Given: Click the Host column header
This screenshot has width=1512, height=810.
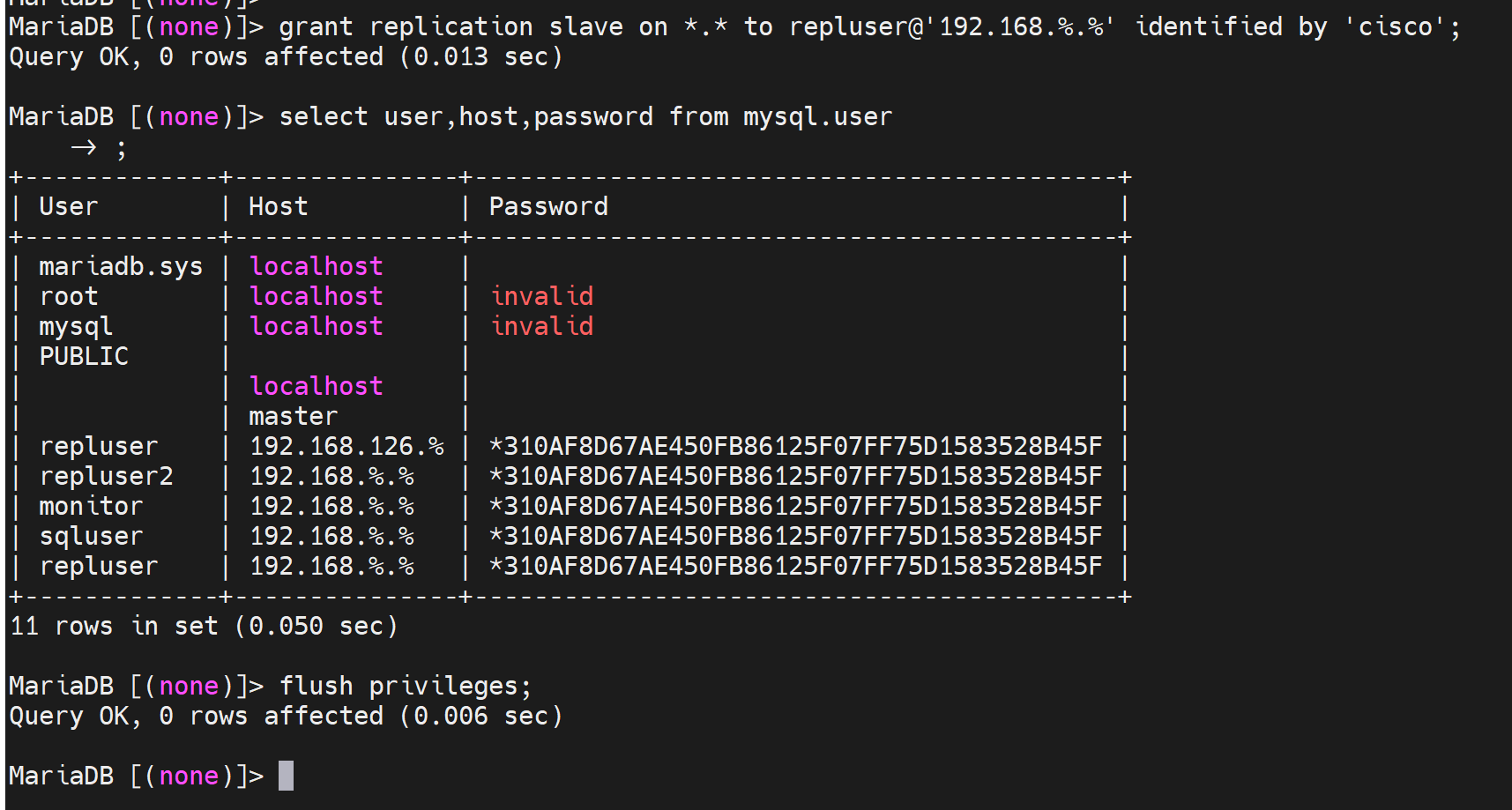Looking at the screenshot, I should [x=278, y=206].
